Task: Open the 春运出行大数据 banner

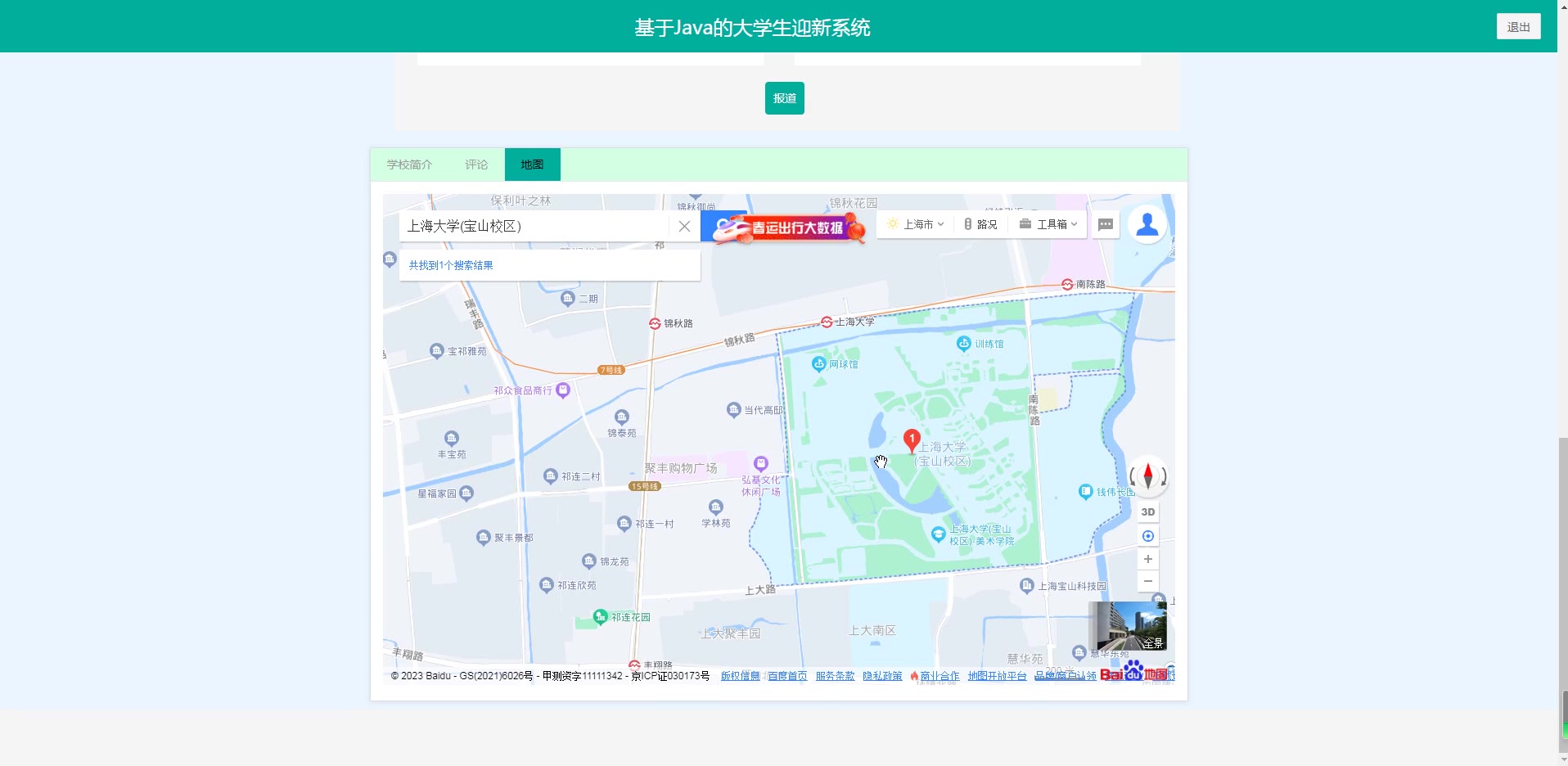Action: point(789,227)
